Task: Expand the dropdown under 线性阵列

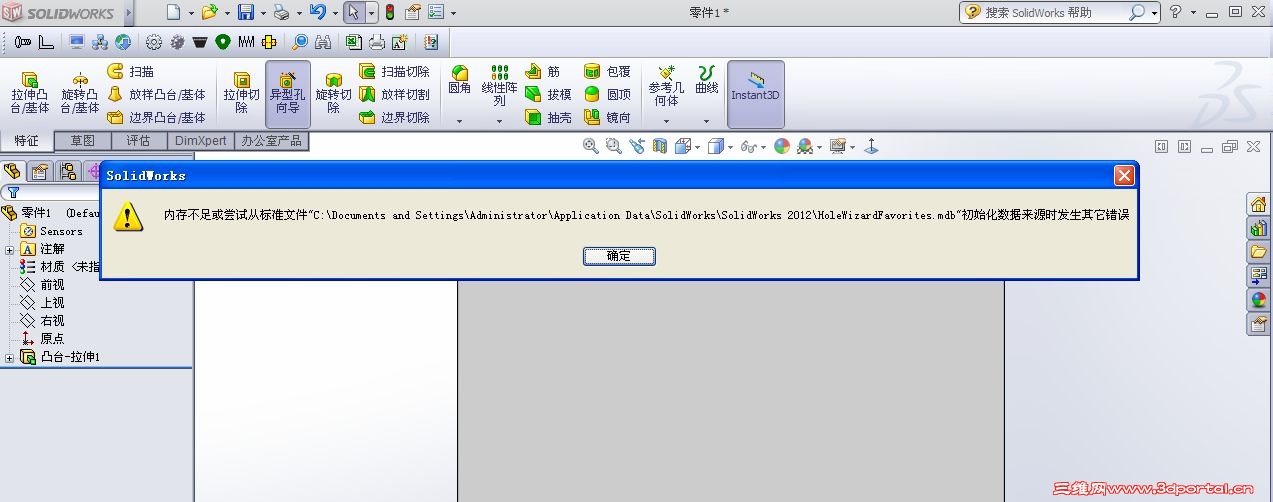Action: [x=499, y=121]
